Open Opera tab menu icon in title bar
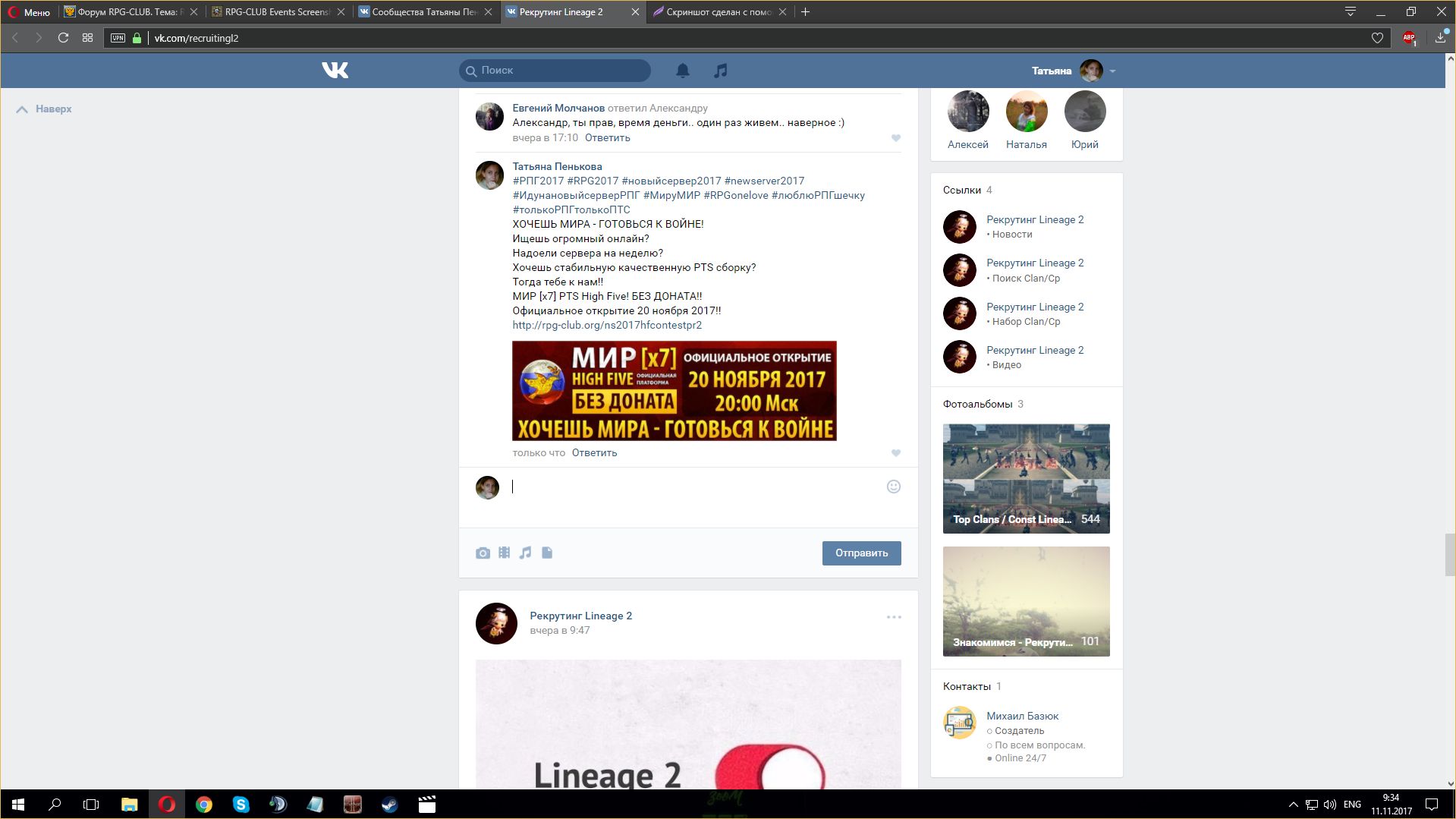 1351,12
